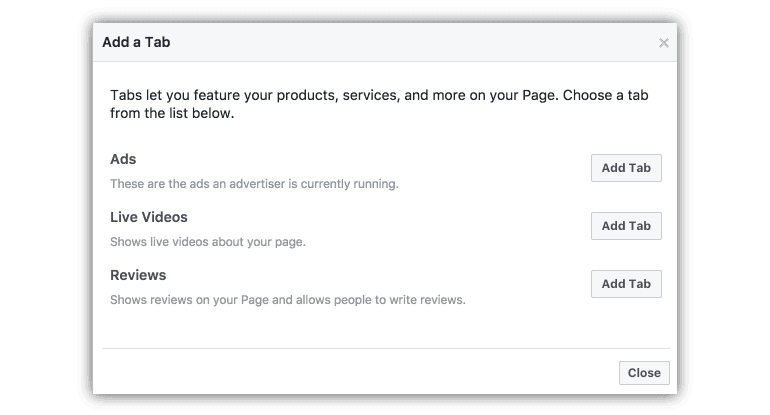Add the Live Videos tab
The height and width of the screenshot is (415, 770).
coord(626,226)
